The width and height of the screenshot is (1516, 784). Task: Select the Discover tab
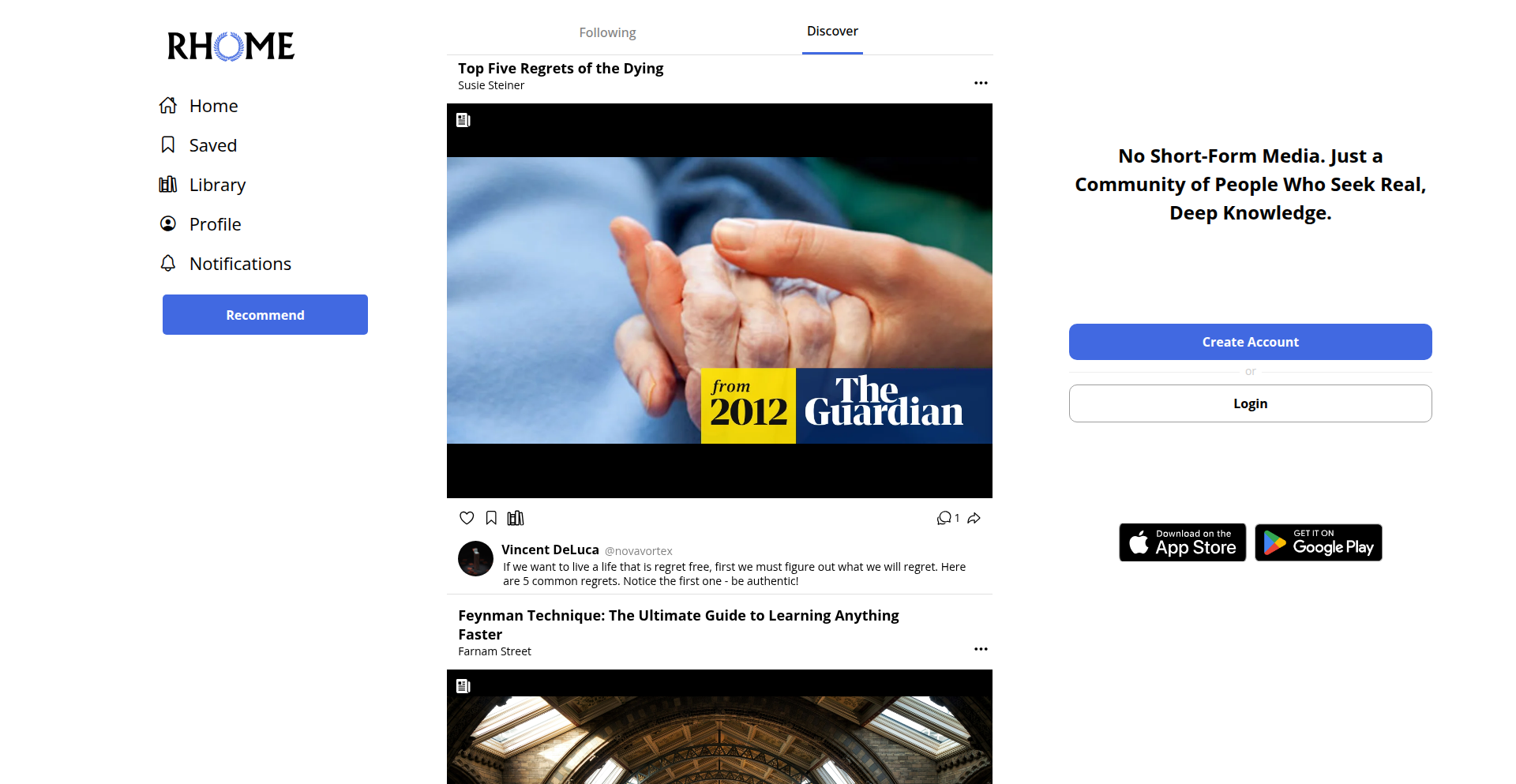[x=832, y=32]
